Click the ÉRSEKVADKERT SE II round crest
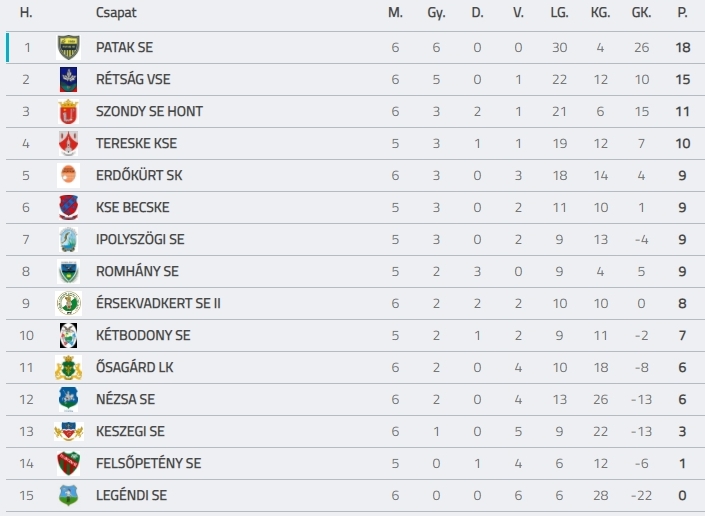The image size is (705, 516). click(x=68, y=303)
